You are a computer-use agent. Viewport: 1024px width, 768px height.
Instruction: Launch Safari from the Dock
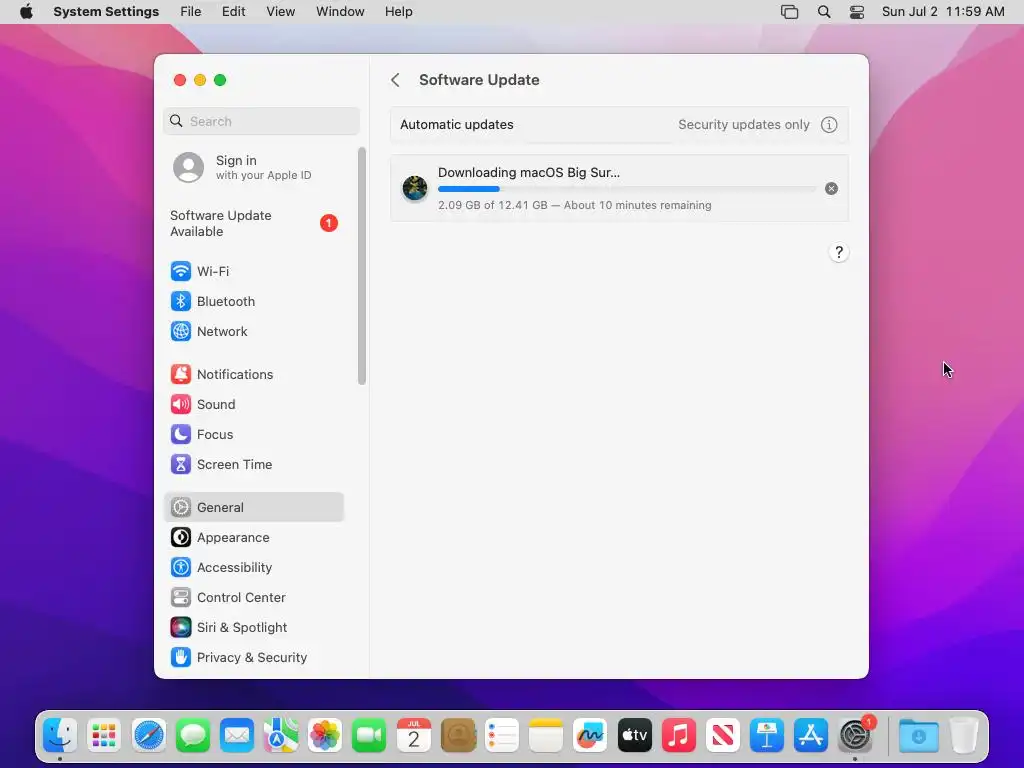[x=149, y=735]
